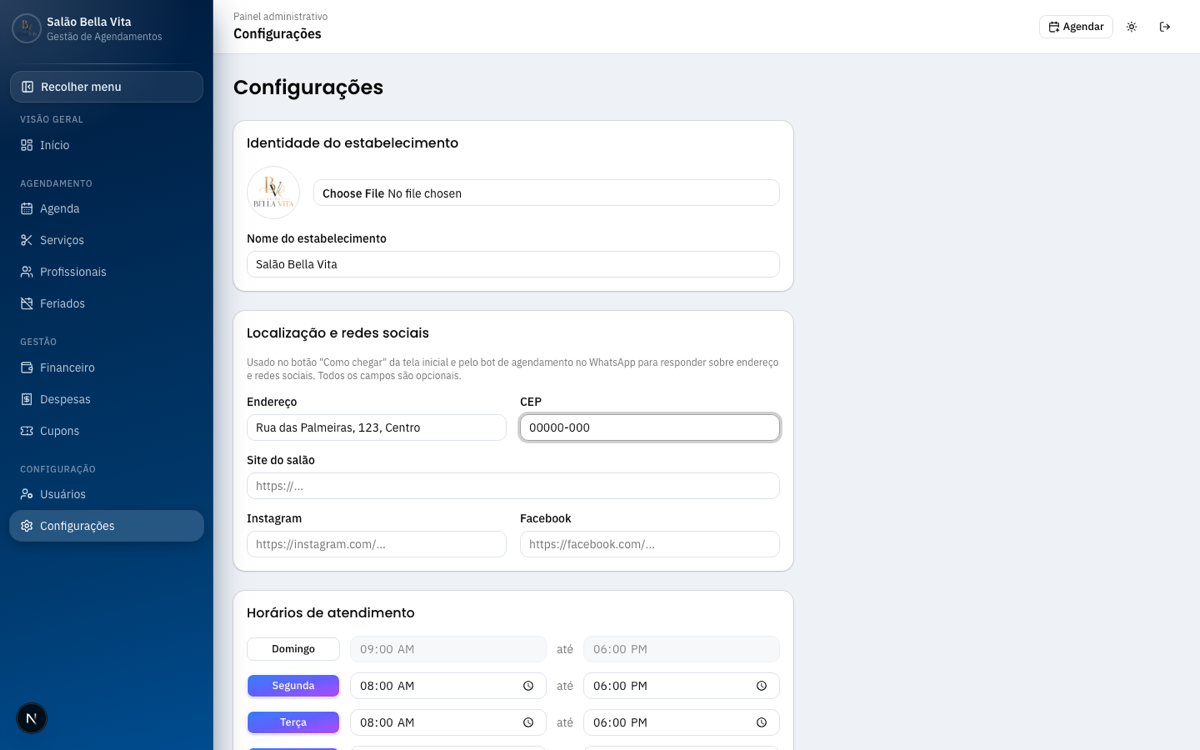Click the Agendar calendar icon
1200x750 pixels.
click(x=1054, y=27)
